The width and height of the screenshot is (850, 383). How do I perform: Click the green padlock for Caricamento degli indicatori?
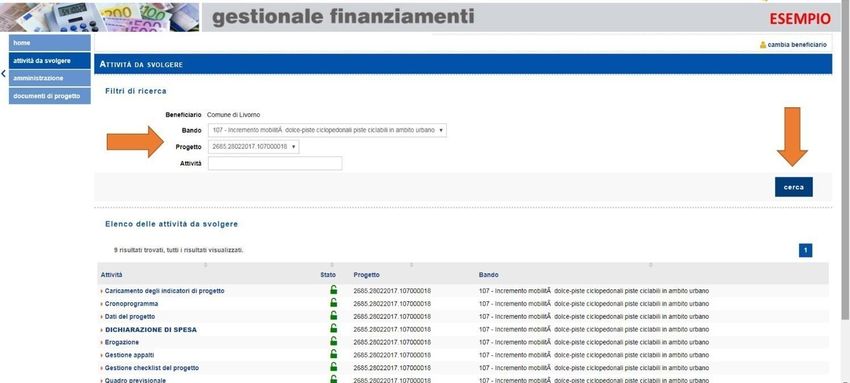pos(333,289)
